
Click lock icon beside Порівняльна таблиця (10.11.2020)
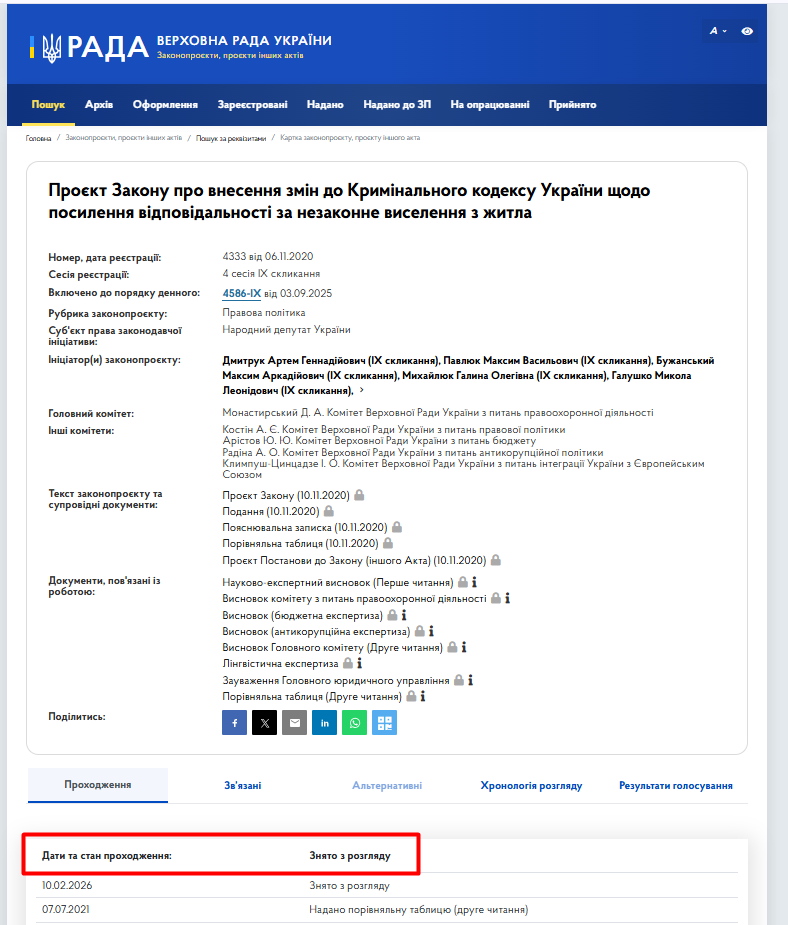pos(388,543)
